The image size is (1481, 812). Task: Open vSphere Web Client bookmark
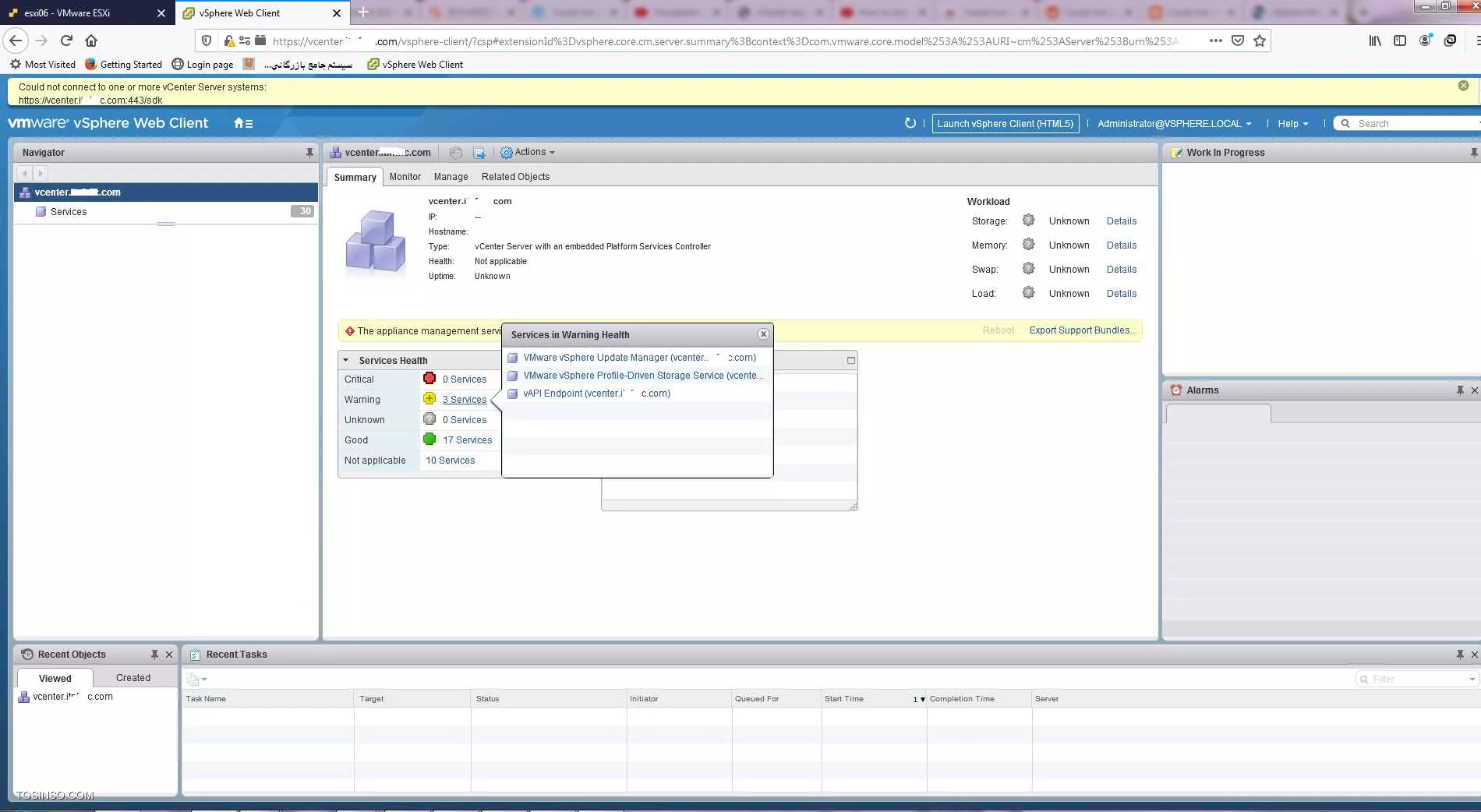(415, 65)
